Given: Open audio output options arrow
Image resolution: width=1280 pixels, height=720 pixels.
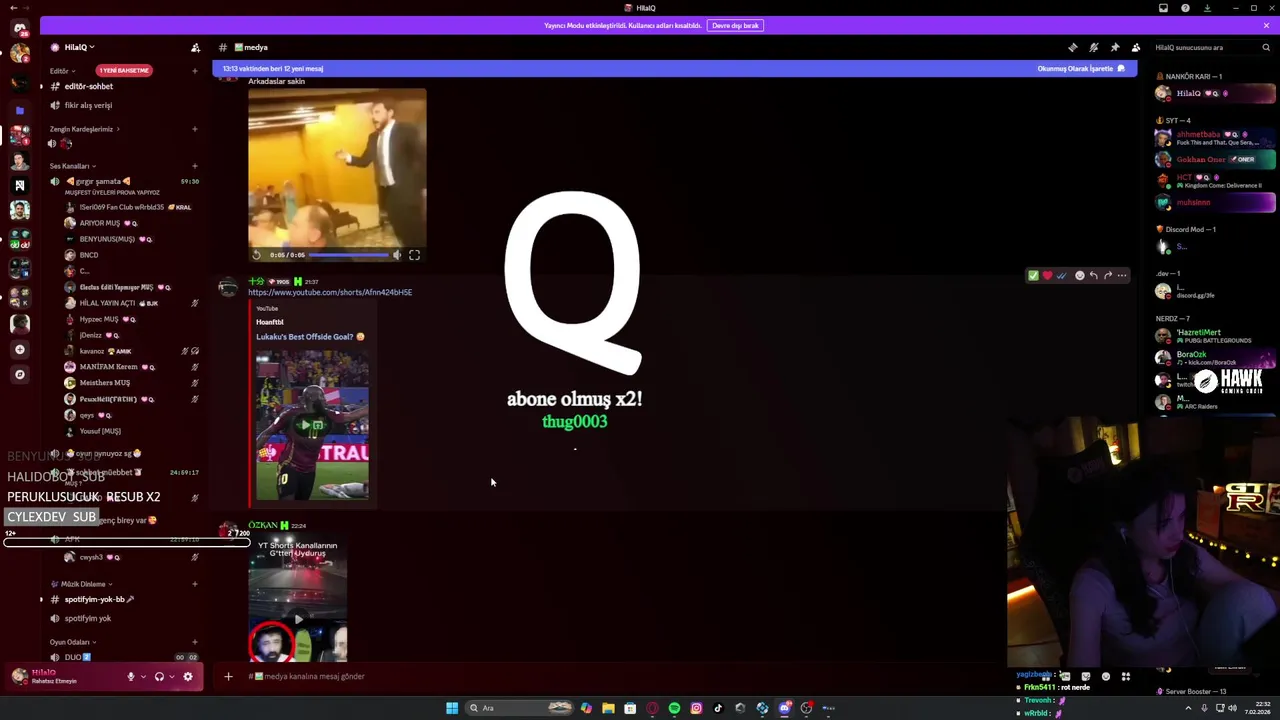Looking at the screenshot, I should [171, 677].
